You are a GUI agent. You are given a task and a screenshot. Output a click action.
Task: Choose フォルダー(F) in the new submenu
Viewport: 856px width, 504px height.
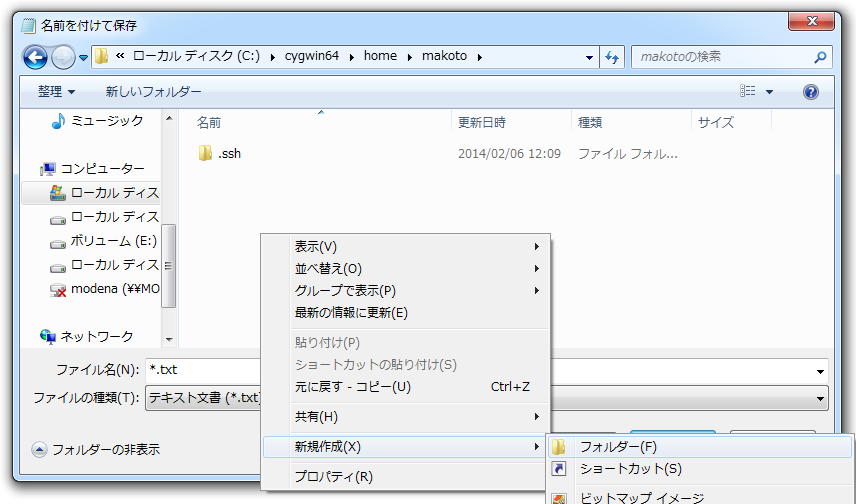(x=618, y=447)
